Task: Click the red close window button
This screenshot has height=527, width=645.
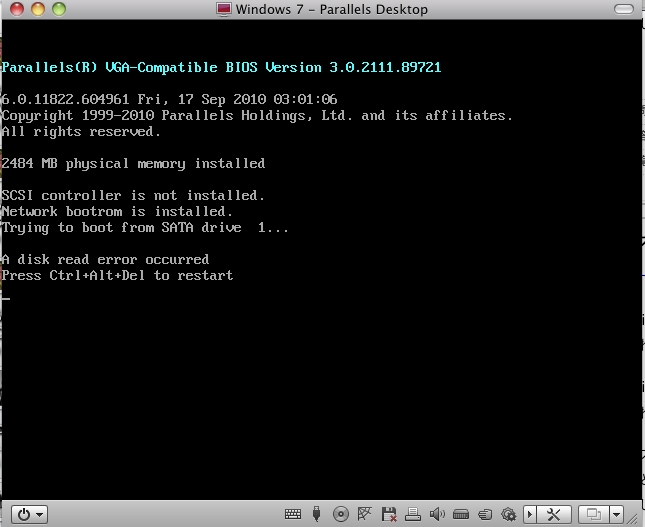Action: 17,9
